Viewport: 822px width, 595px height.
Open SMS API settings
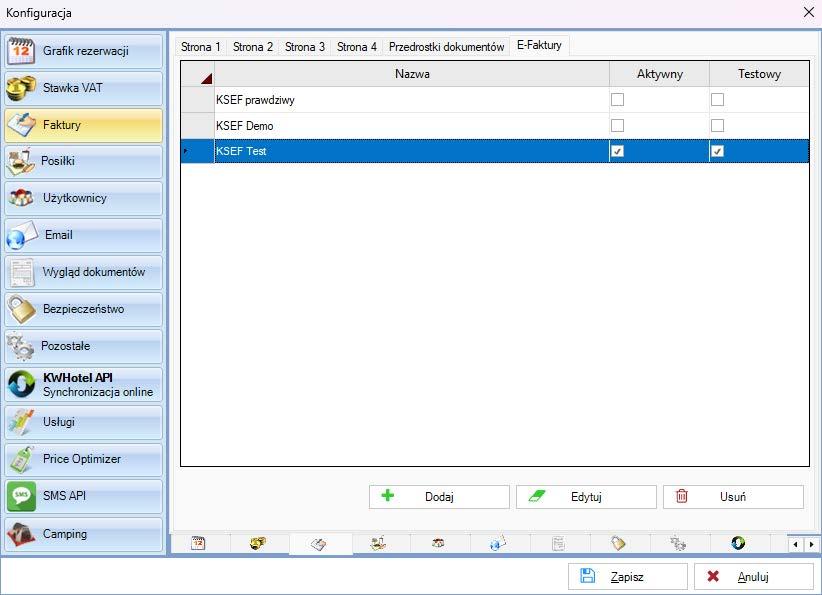(x=83, y=496)
